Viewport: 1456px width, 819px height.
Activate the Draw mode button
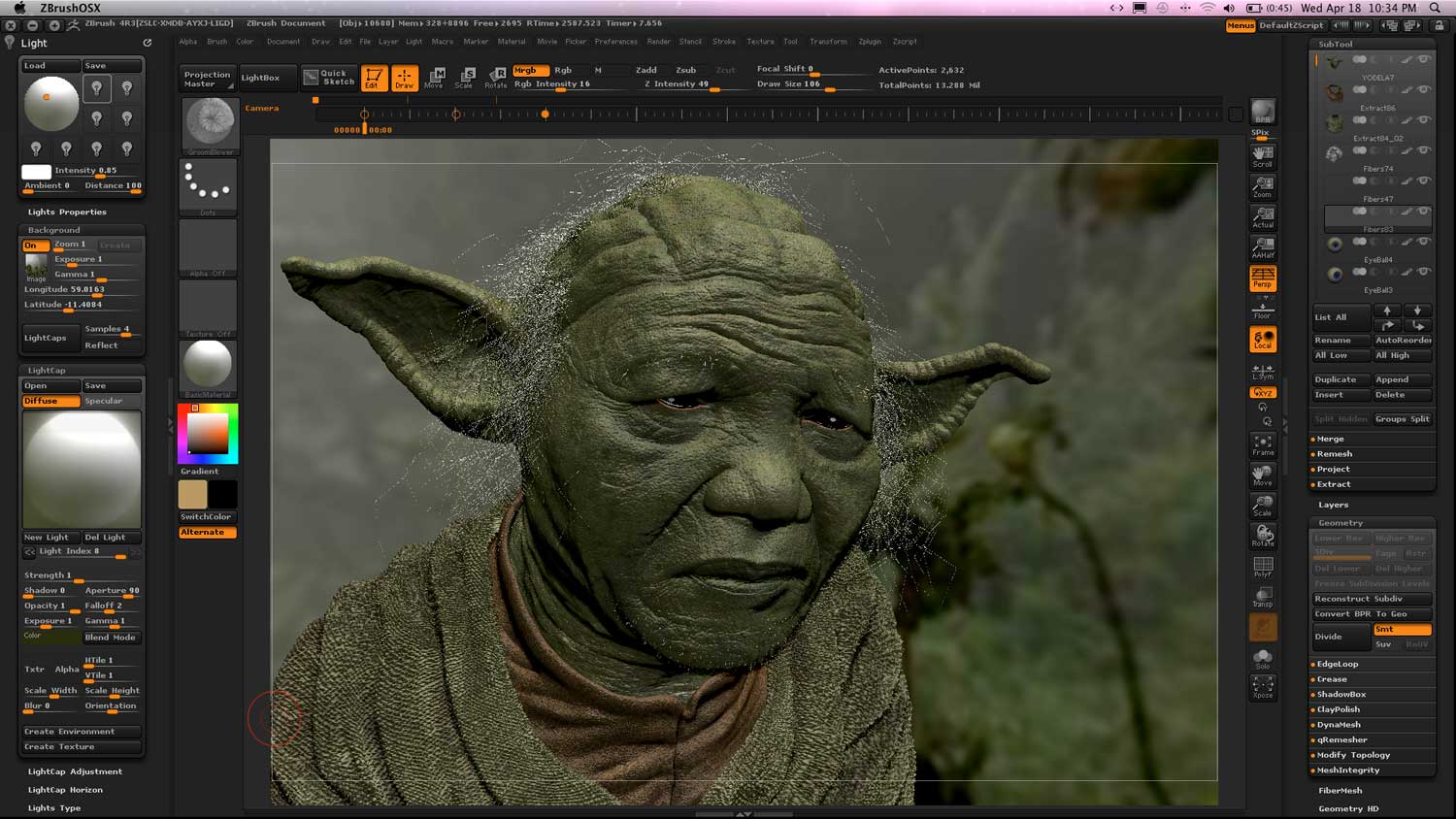click(404, 78)
